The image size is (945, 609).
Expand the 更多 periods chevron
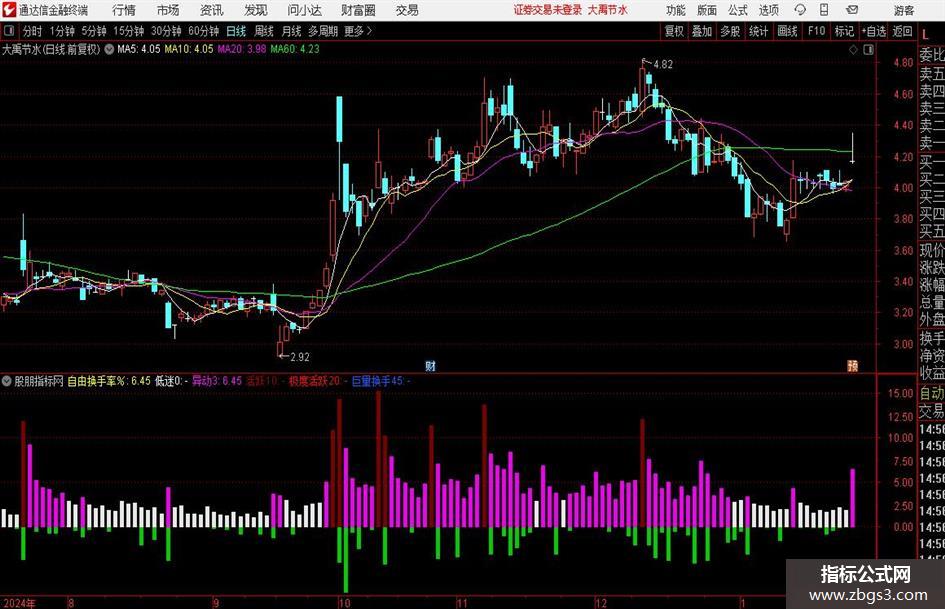pyautogui.click(x=369, y=31)
